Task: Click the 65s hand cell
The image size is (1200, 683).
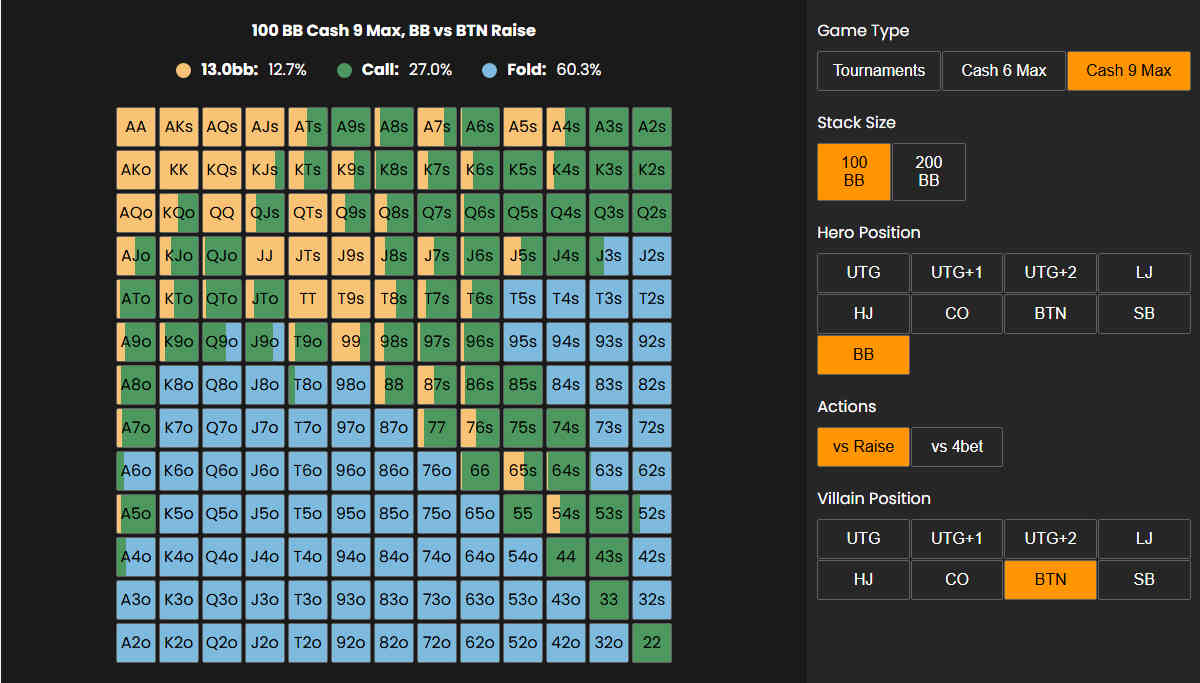Action: [523, 471]
